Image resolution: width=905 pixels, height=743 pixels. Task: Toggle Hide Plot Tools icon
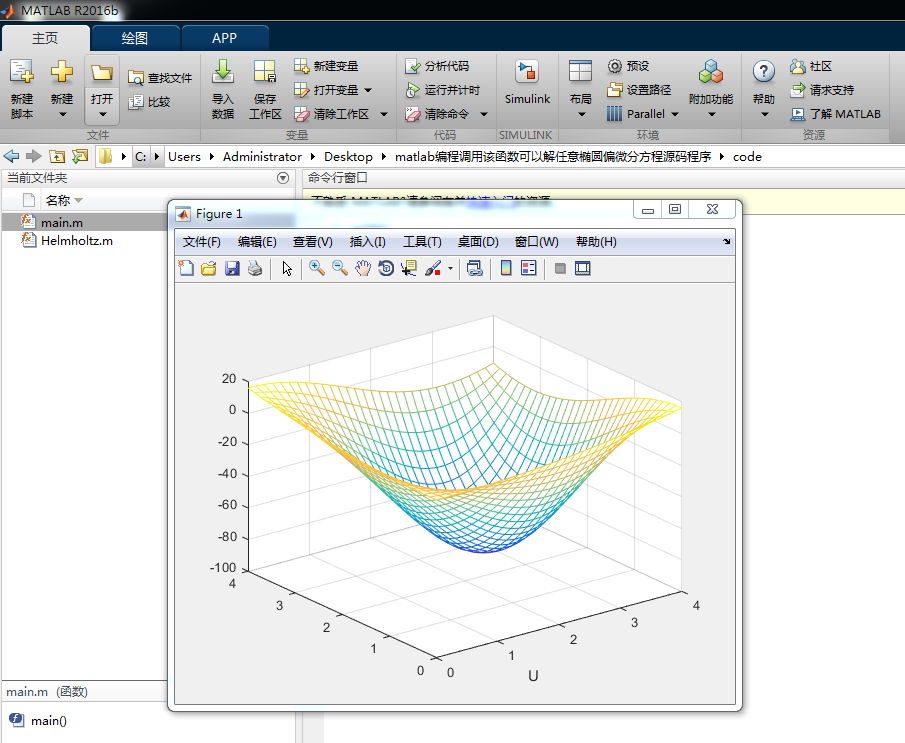point(560,268)
